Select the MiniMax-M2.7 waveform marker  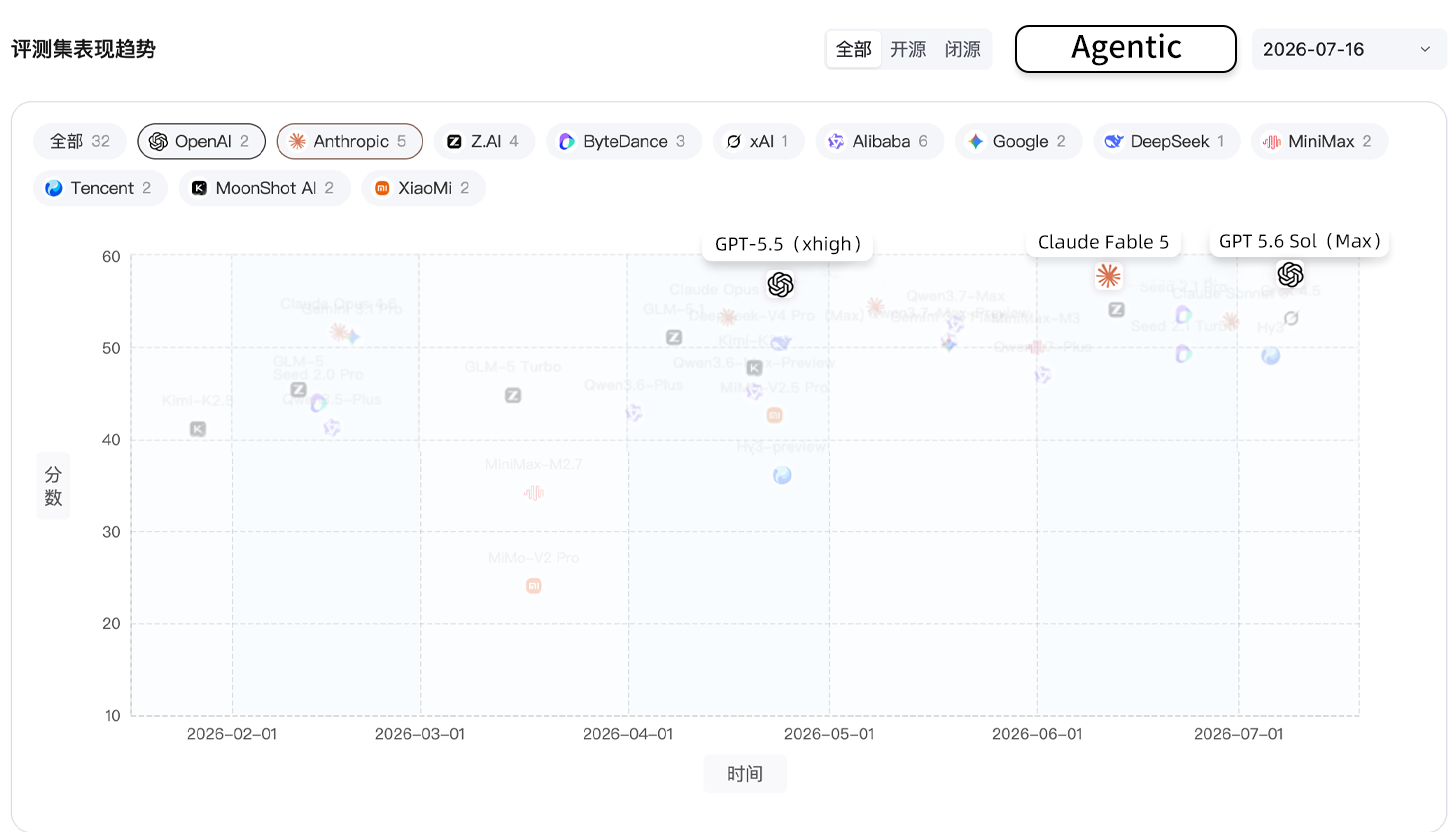[534, 492]
